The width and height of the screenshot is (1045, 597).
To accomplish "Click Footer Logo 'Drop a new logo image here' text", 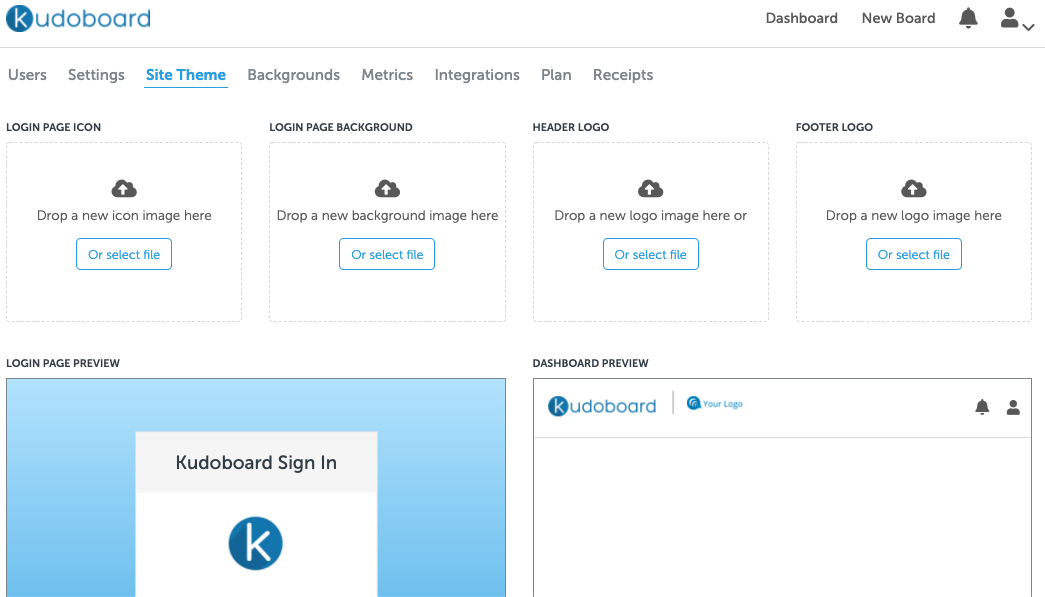I will (914, 215).
